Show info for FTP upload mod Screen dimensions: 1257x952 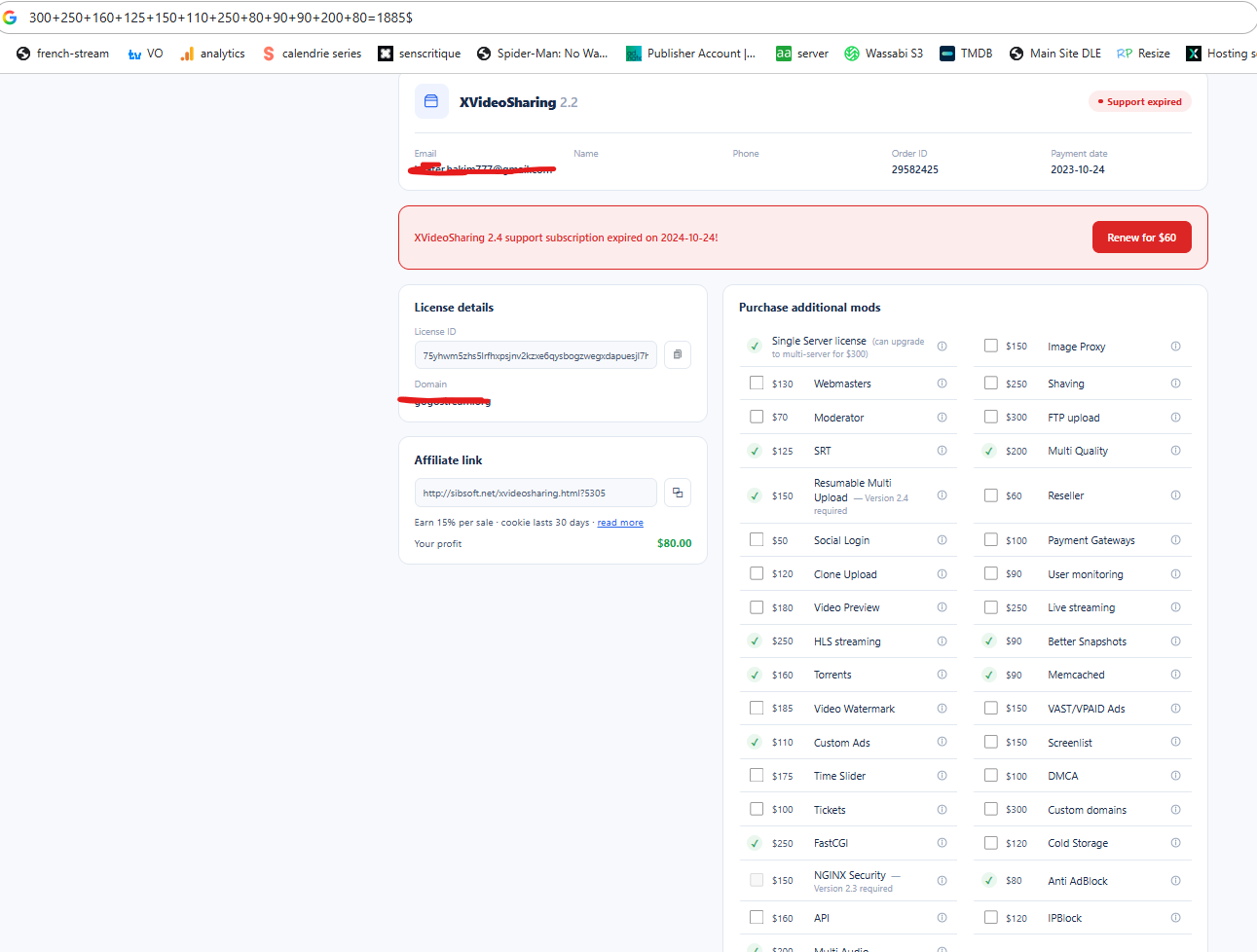click(x=1175, y=418)
